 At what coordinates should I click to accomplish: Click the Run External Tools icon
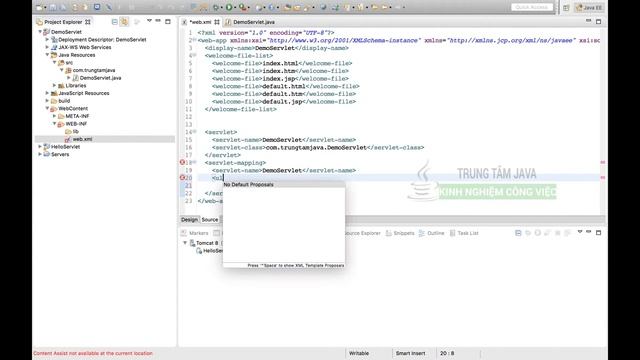[x=243, y=7]
